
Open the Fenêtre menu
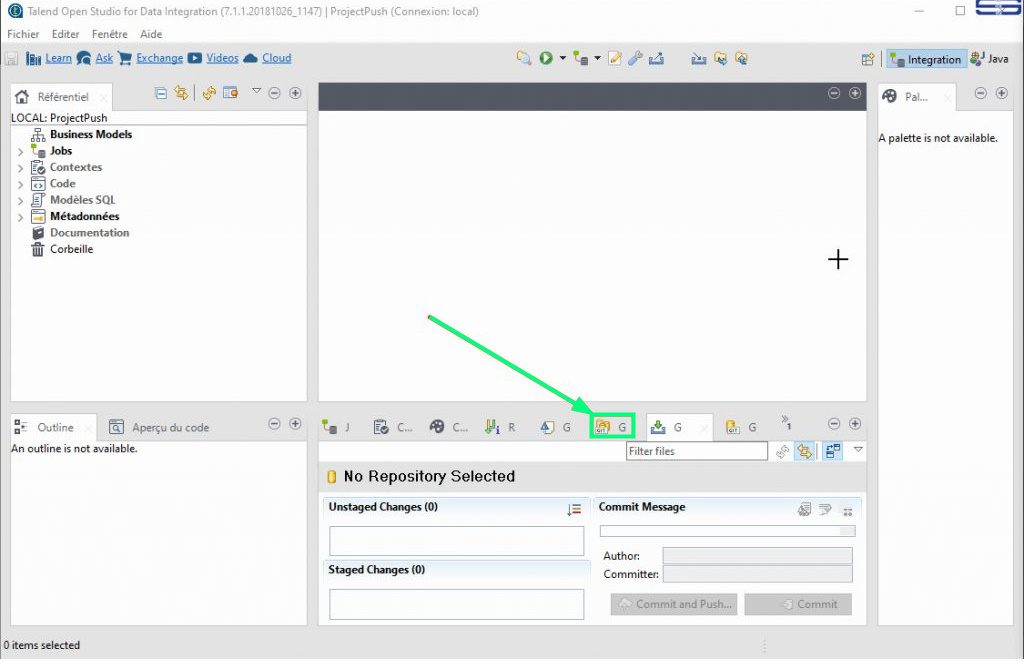pos(110,34)
